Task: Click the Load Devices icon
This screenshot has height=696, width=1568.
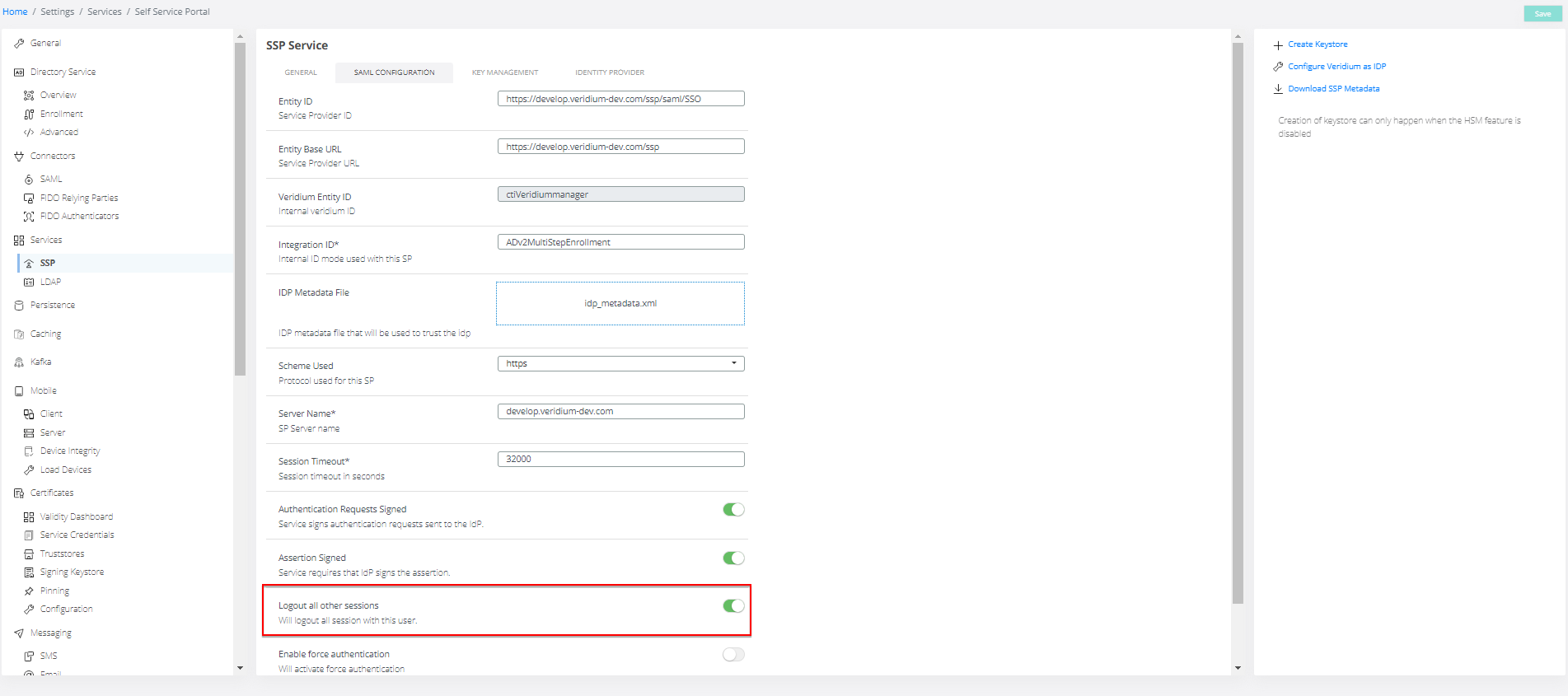Action: [x=29, y=470]
